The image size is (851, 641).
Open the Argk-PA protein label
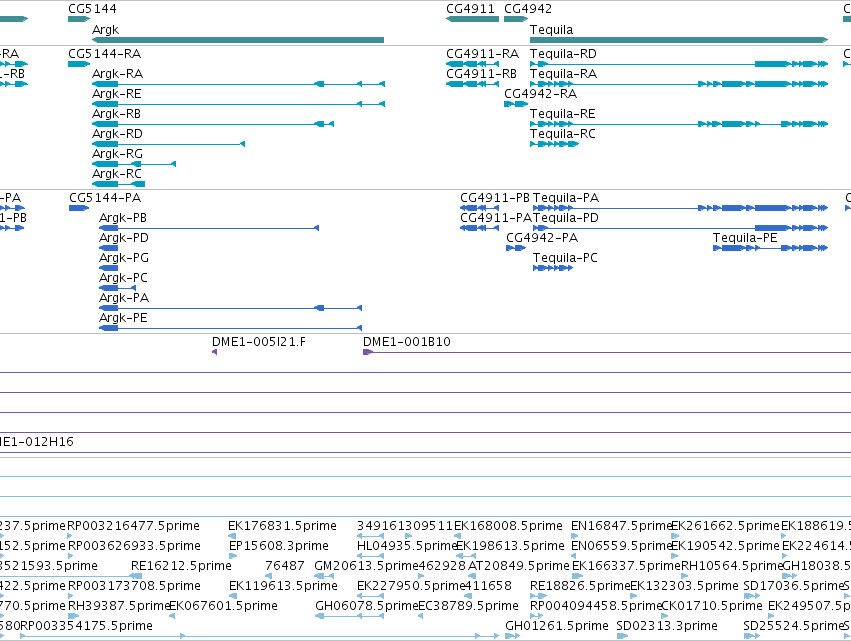[124, 298]
